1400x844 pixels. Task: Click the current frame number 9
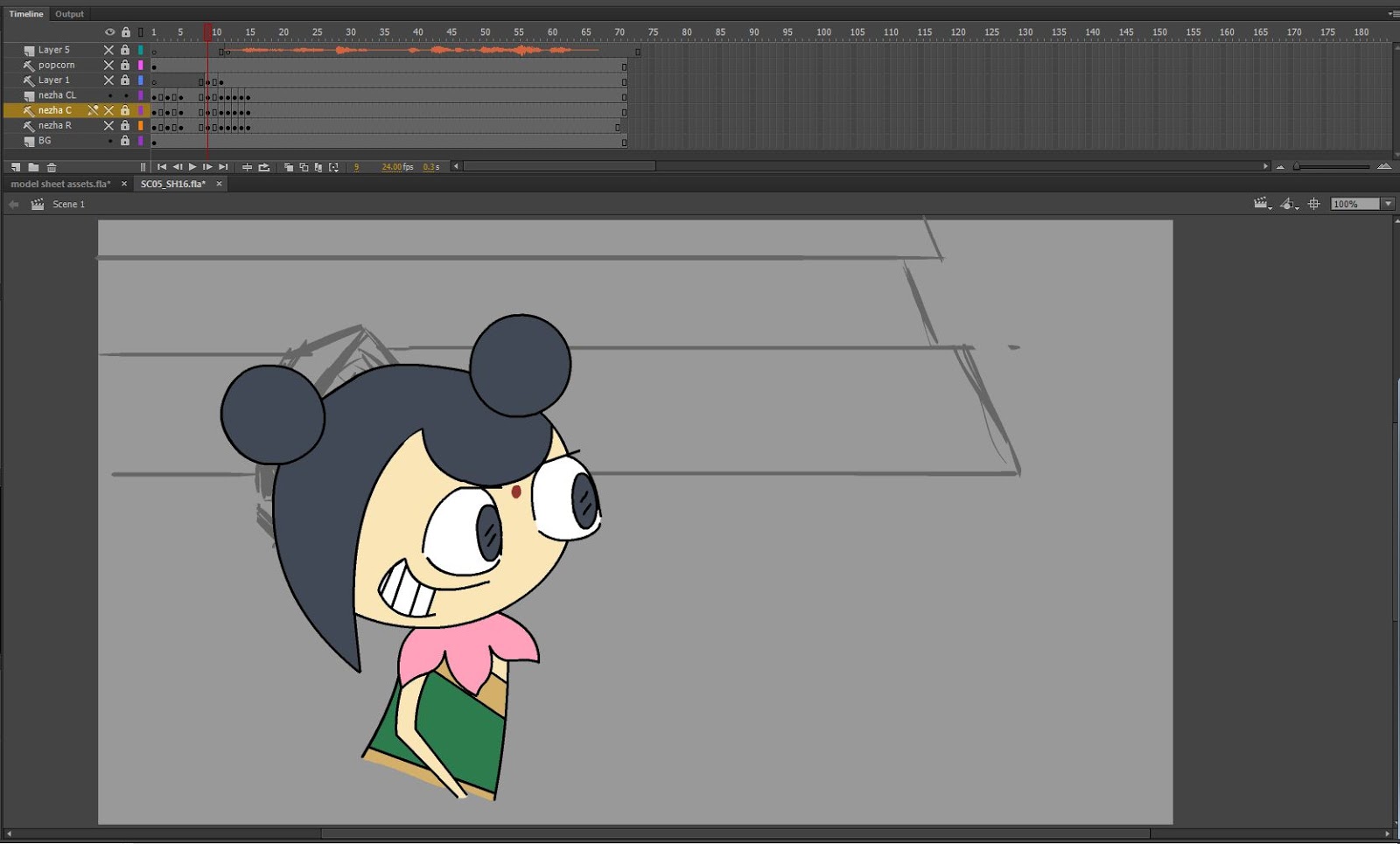(x=356, y=167)
